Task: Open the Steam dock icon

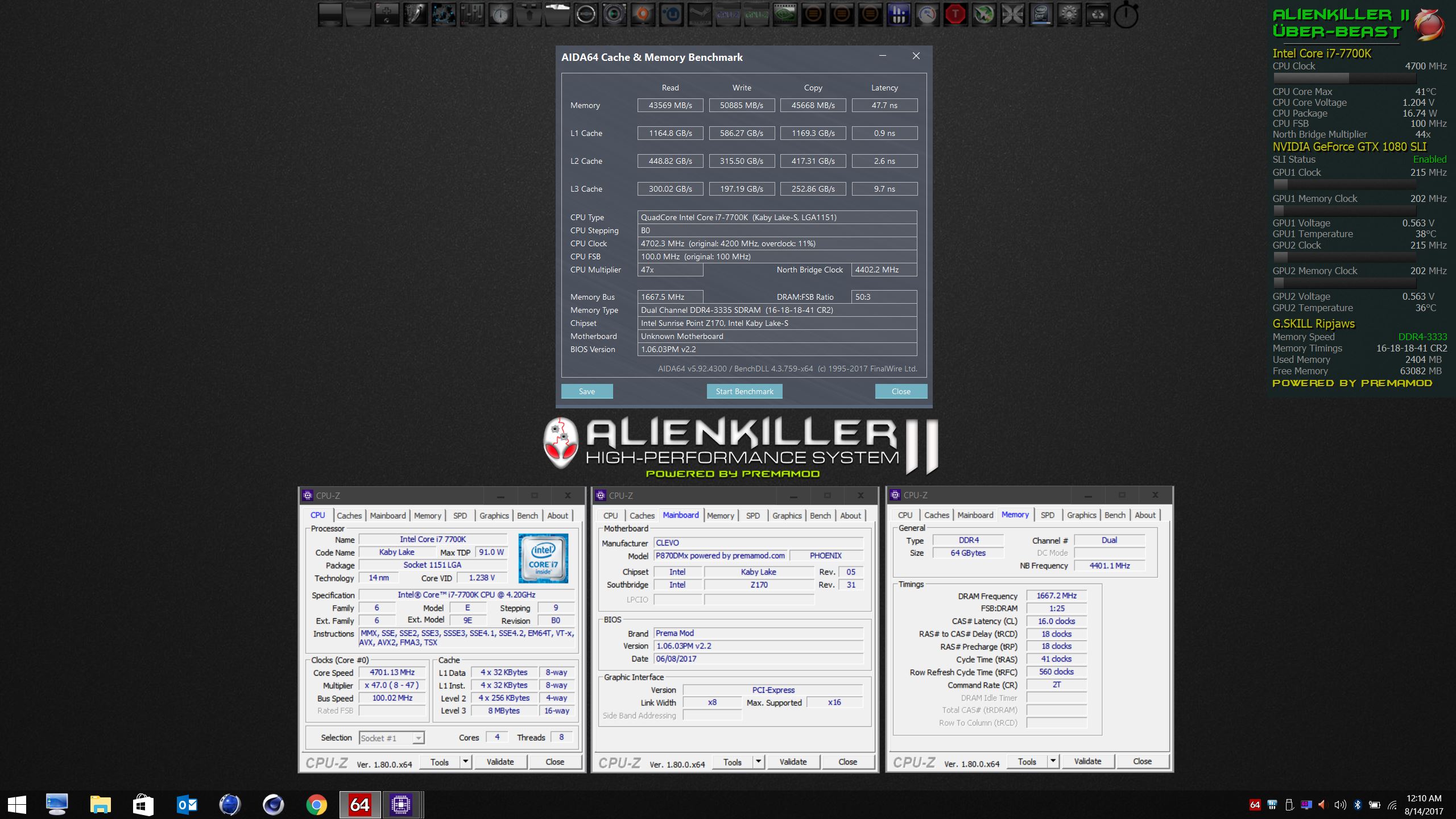Action: 700,15
